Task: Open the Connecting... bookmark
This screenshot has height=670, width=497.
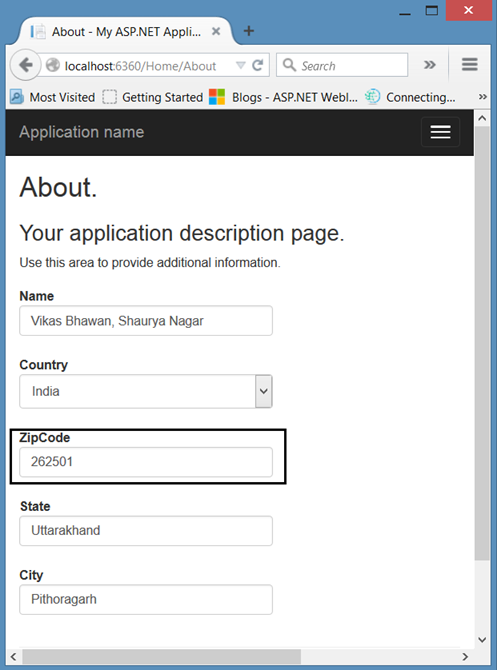Action: click(x=410, y=97)
